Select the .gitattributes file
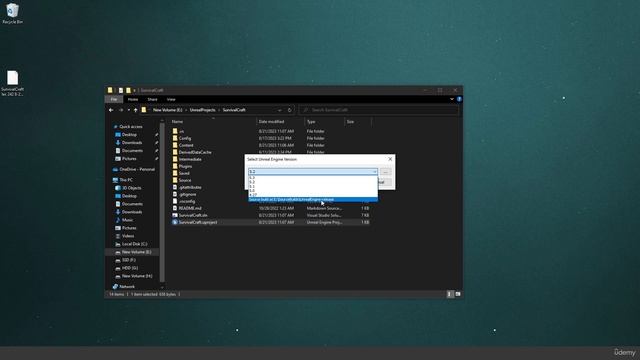 point(190,187)
